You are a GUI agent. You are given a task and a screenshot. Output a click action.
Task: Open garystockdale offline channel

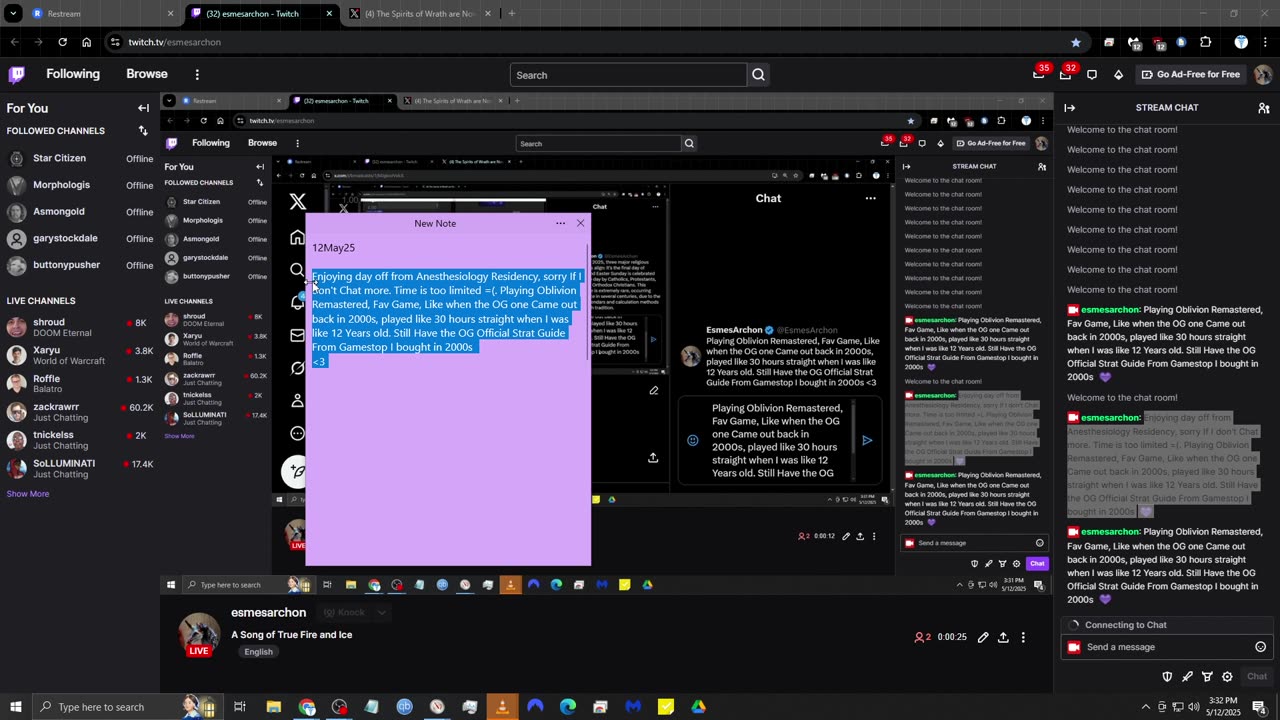click(80, 239)
